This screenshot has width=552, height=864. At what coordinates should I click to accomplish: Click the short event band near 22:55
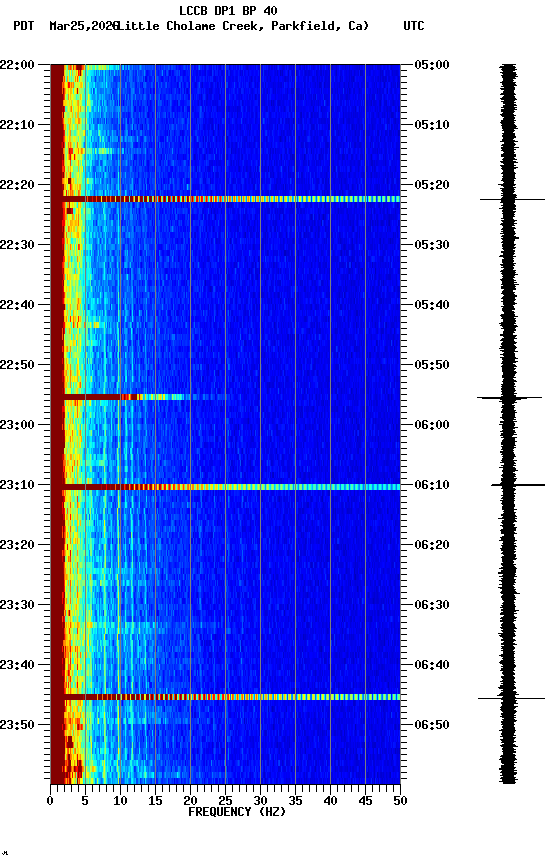pyautogui.click(x=146, y=397)
